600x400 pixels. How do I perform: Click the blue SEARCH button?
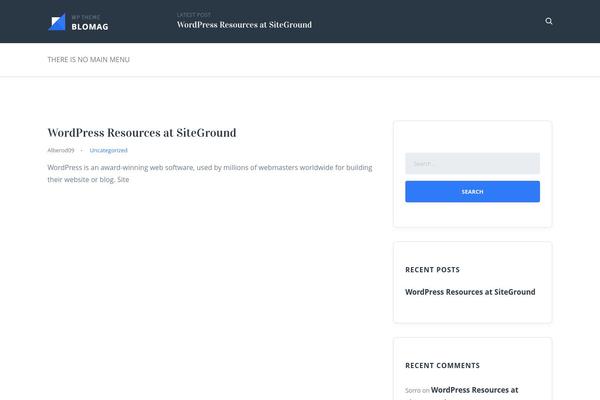point(473,191)
